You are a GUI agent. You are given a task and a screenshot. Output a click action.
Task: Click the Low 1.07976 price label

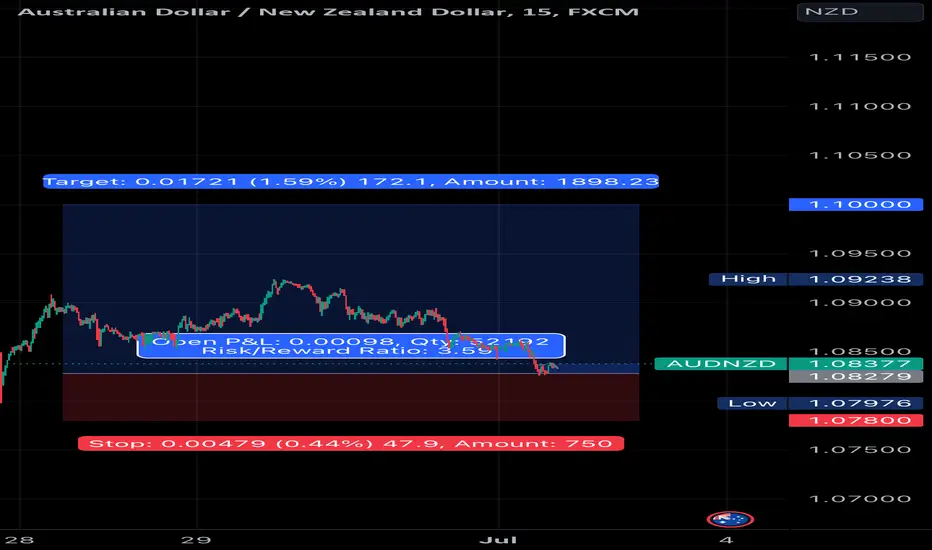click(820, 403)
